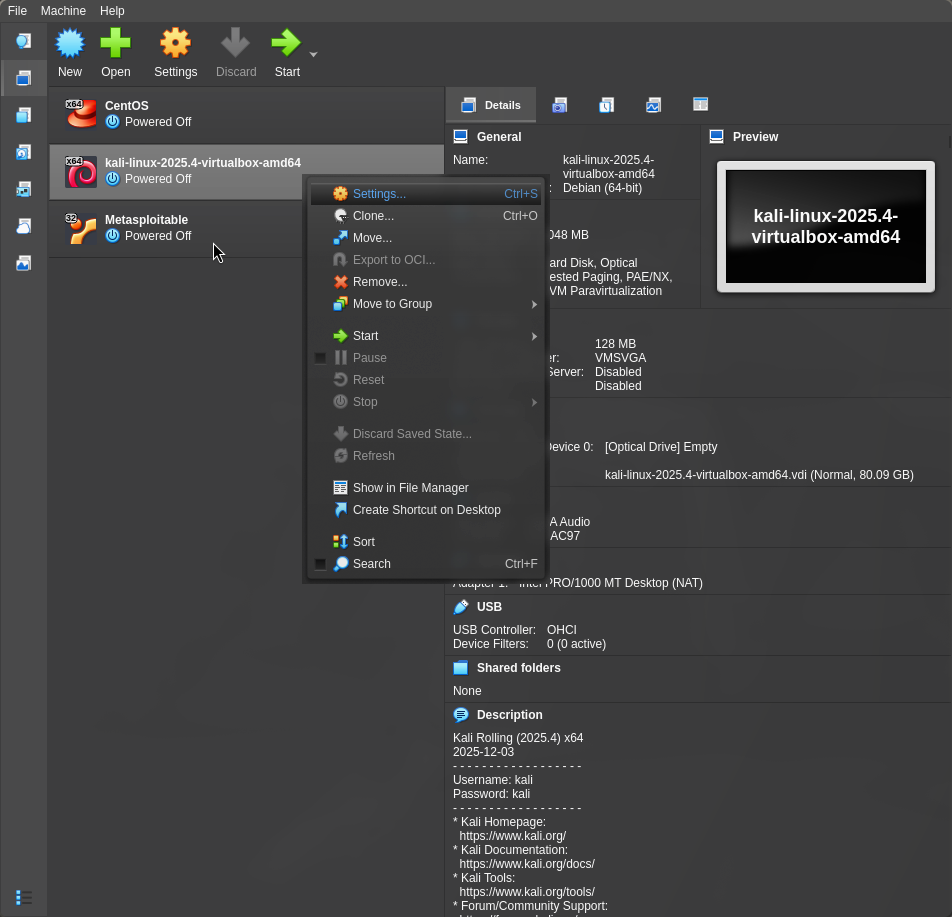This screenshot has width=952, height=917.
Task: Open the Cloud icon in left sidebar
Action: pyautogui.click(x=24, y=226)
